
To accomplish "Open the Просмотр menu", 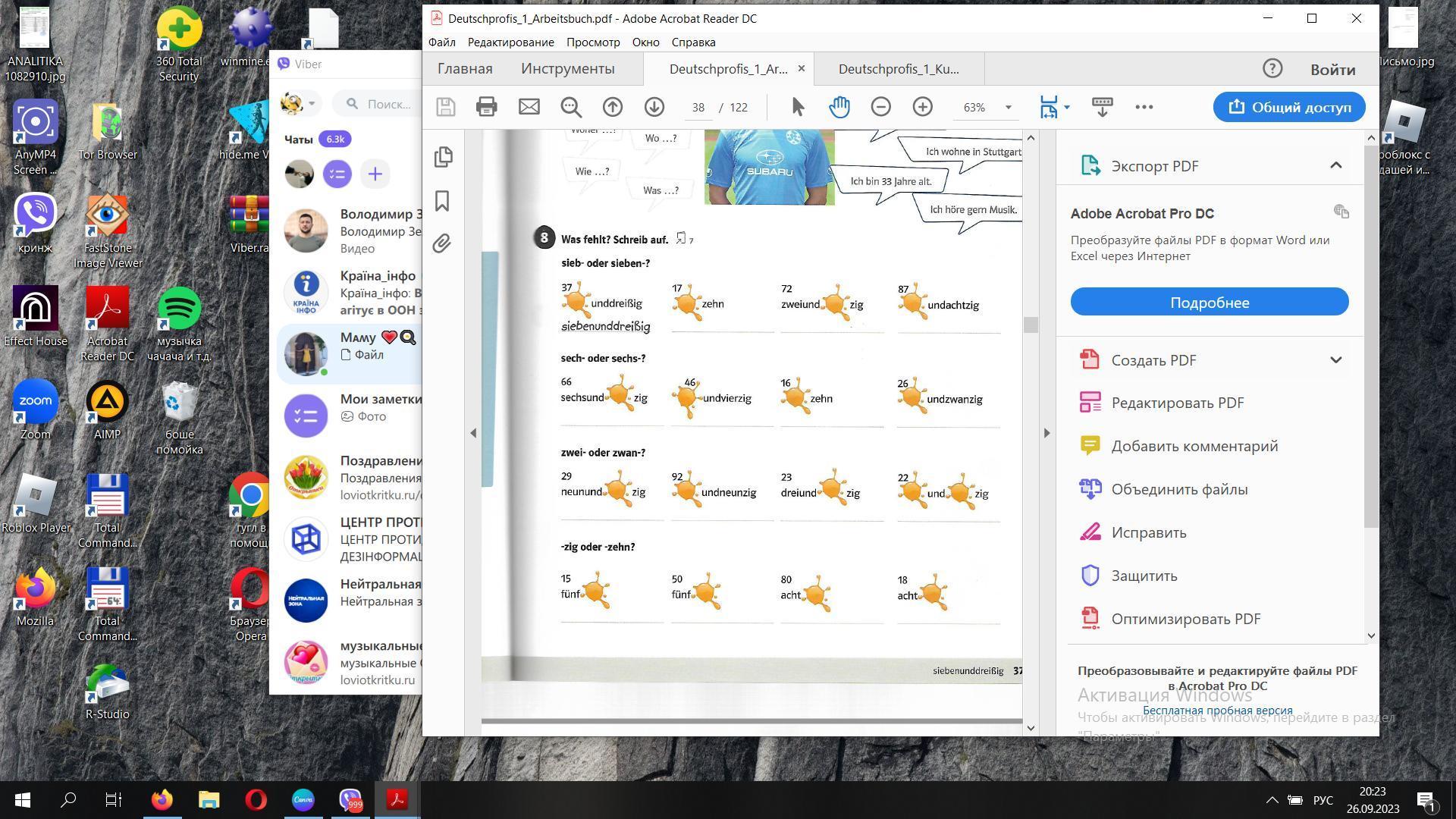I will point(592,42).
